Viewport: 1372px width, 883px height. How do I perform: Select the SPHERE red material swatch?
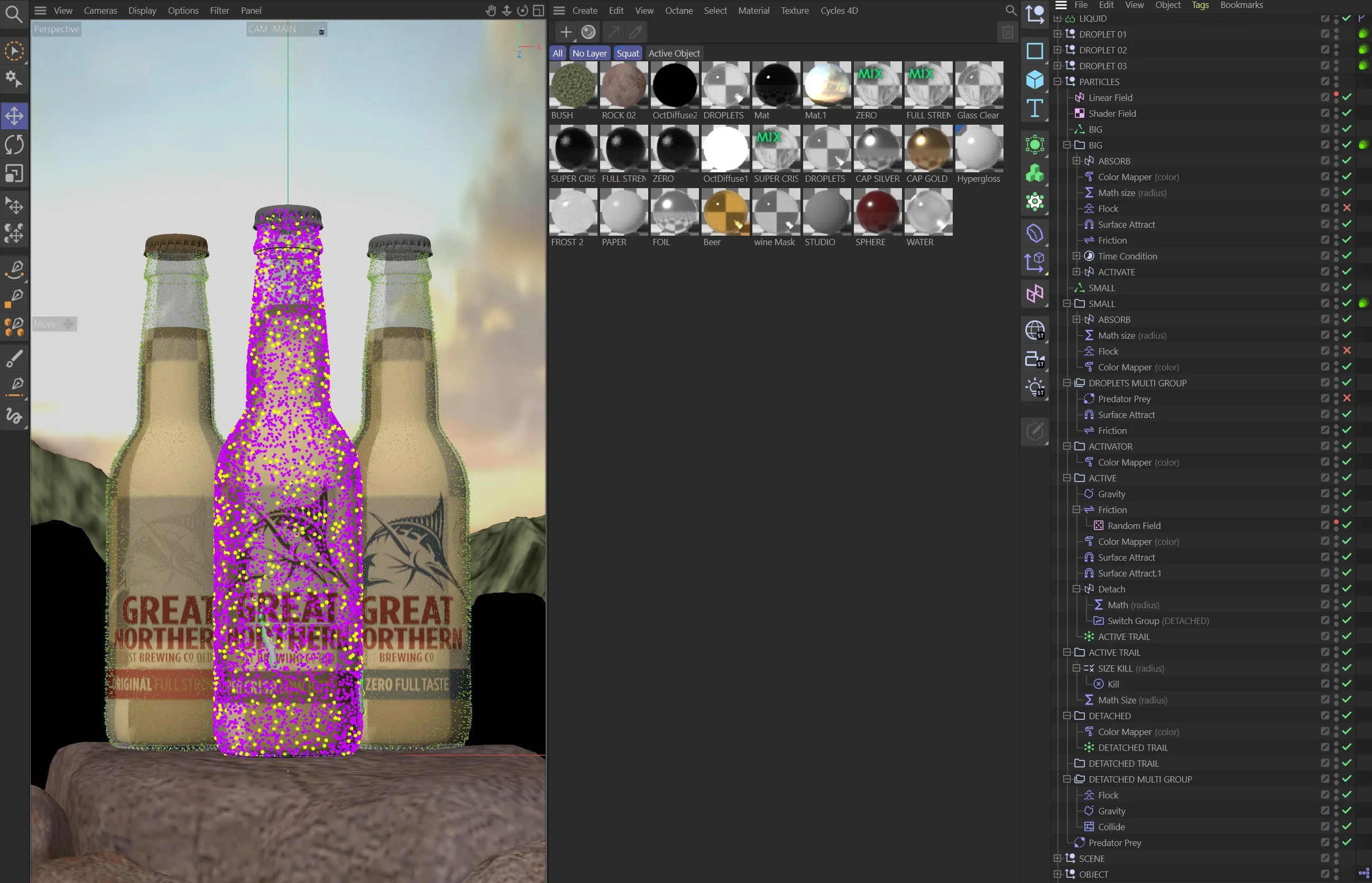click(x=878, y=212)
